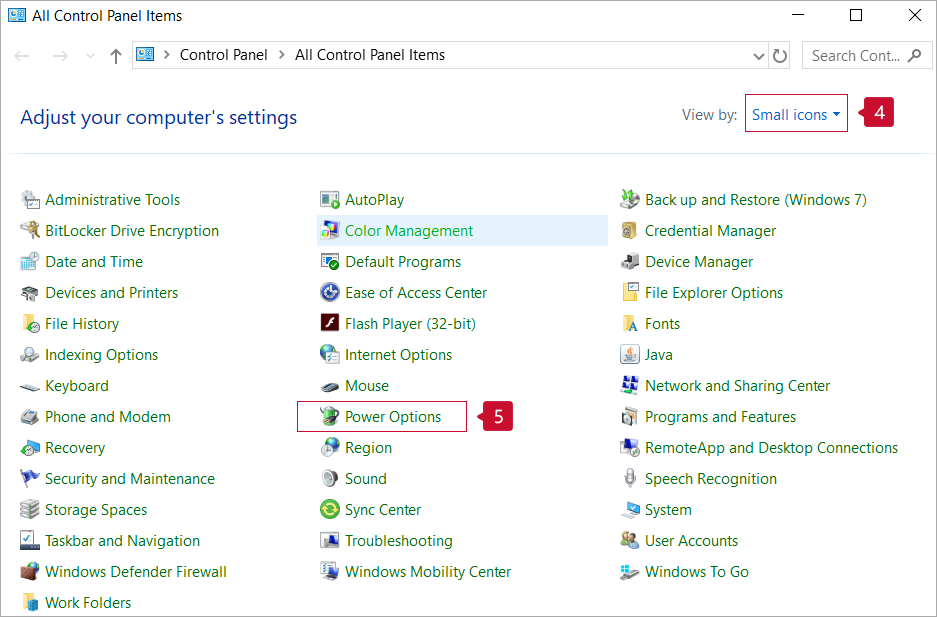This screenshot has height=617, width=937.
Task: Click the Windows Defender Firewall icon
Action: tap(30, 572)
